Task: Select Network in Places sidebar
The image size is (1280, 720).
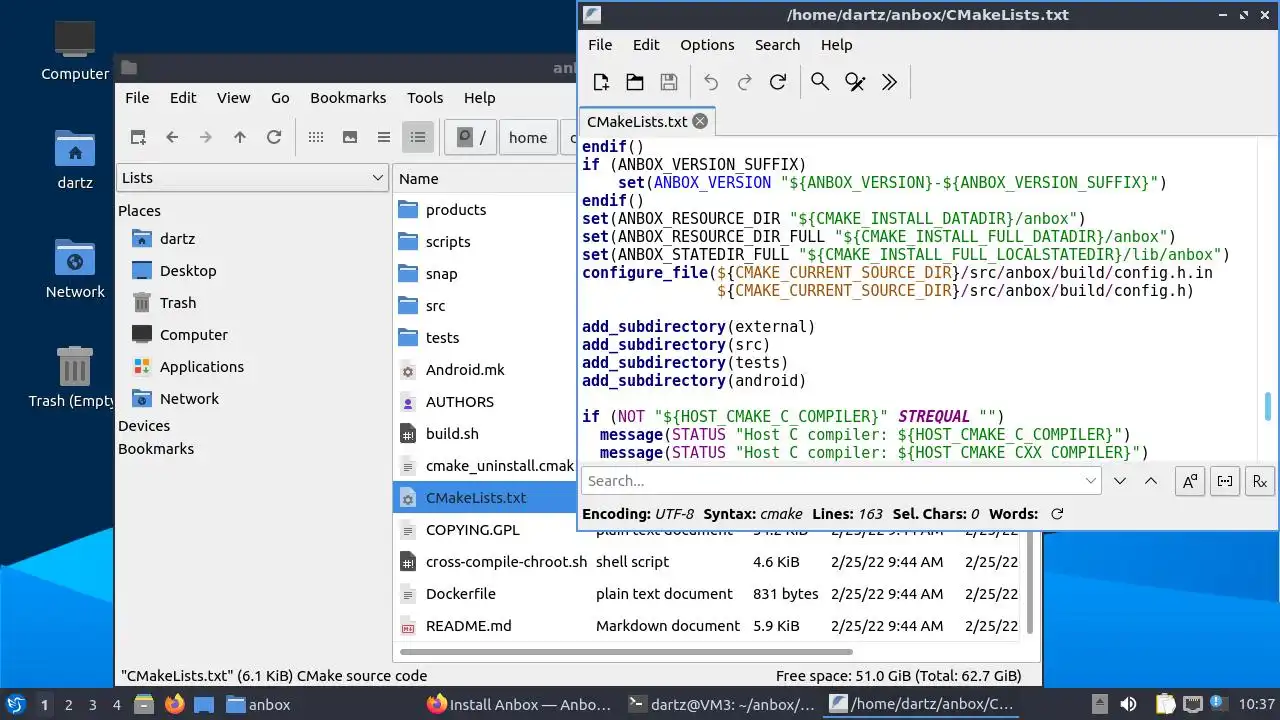Action: (189, 399)
